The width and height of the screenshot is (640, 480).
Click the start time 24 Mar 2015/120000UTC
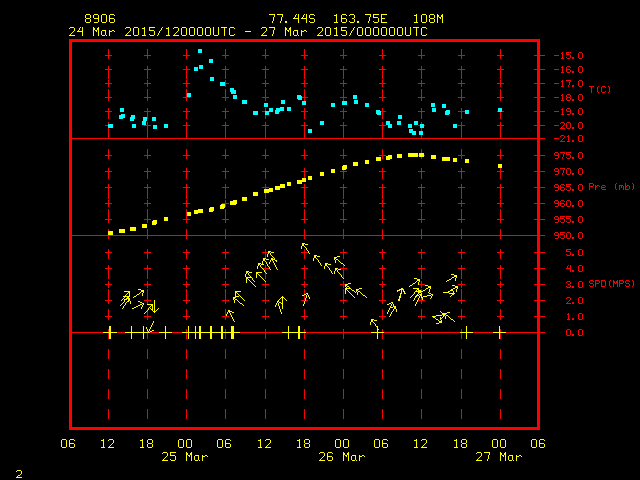point(153,31)
